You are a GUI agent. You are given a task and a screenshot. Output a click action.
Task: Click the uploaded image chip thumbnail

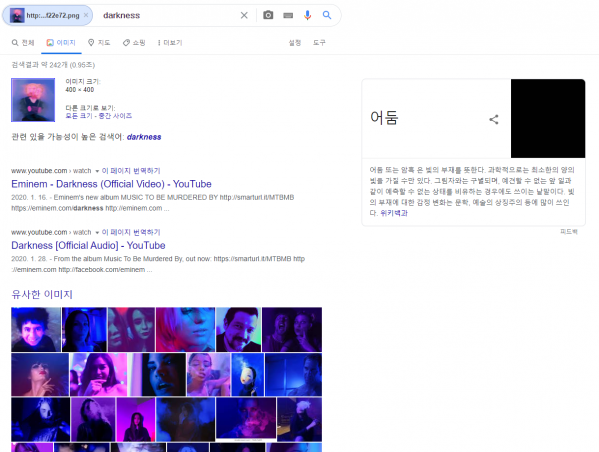(17, 15)
